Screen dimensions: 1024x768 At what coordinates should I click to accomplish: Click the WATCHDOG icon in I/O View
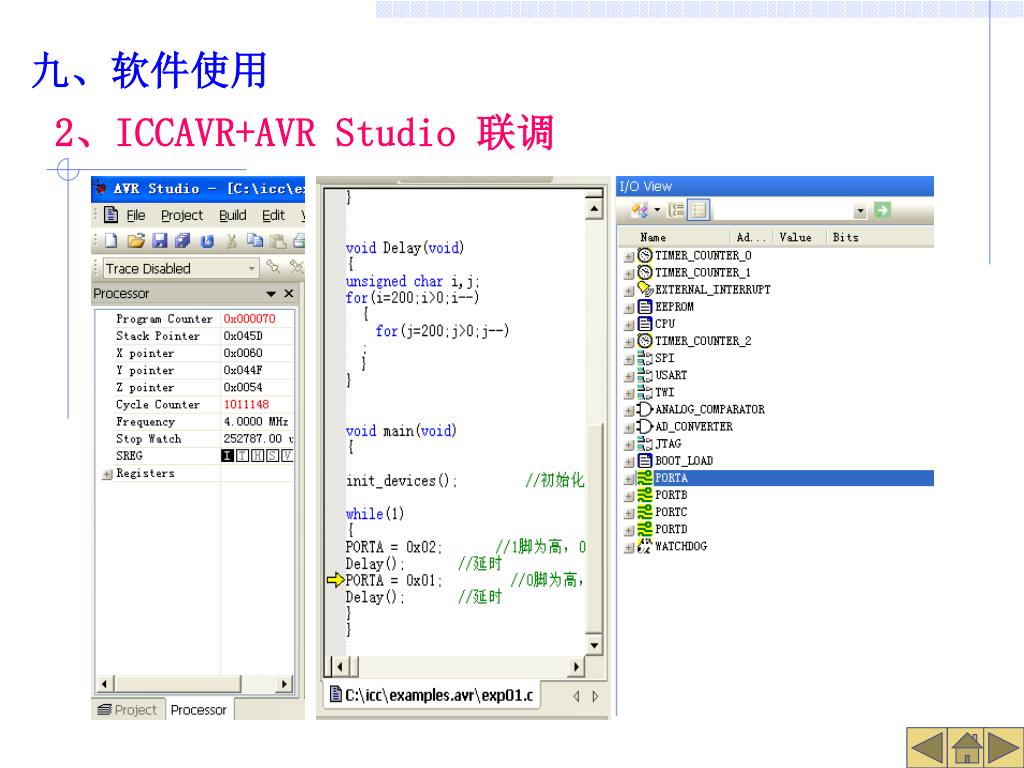pos(645,546)
